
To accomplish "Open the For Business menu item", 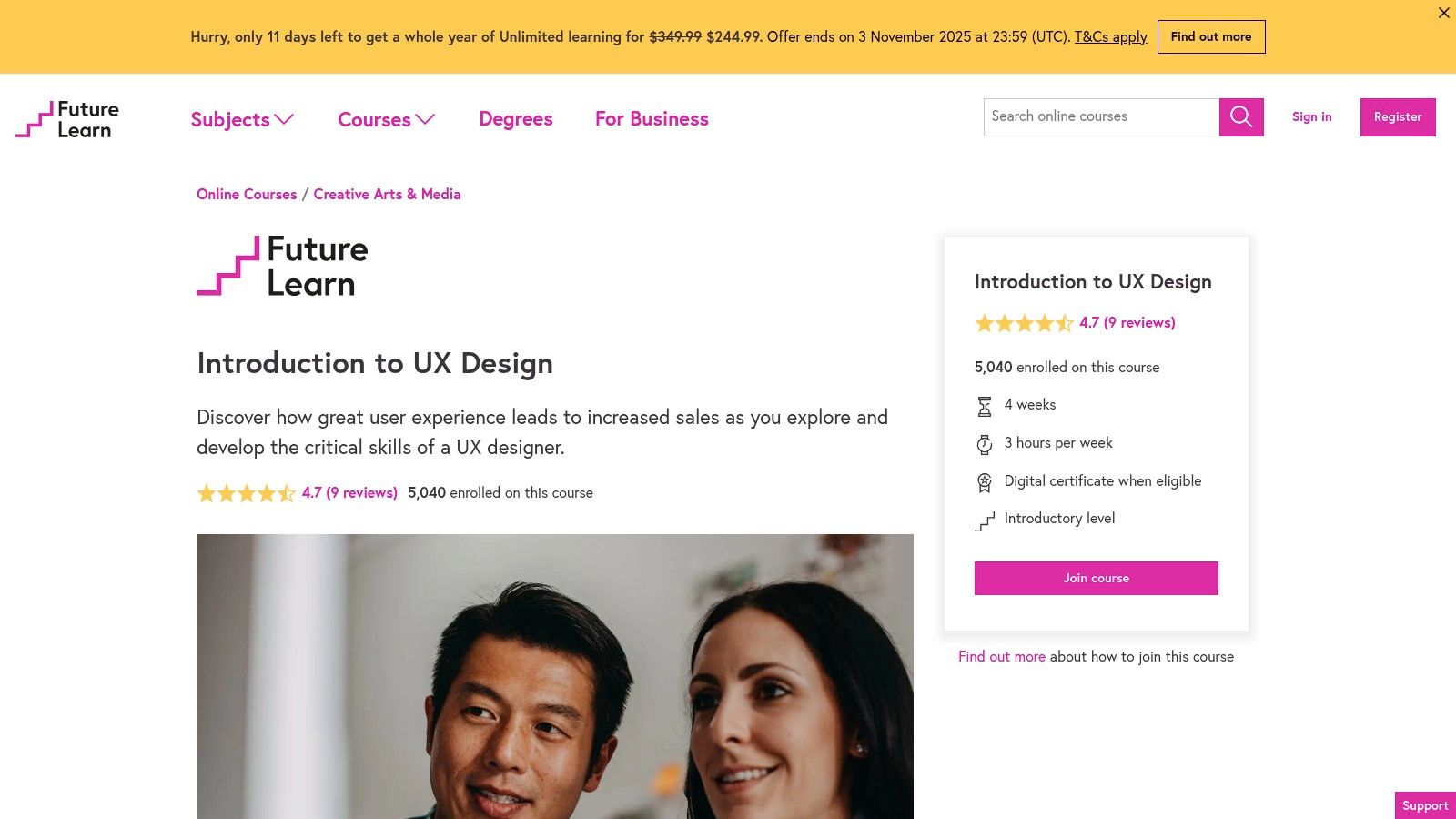I will coord(652,119).
